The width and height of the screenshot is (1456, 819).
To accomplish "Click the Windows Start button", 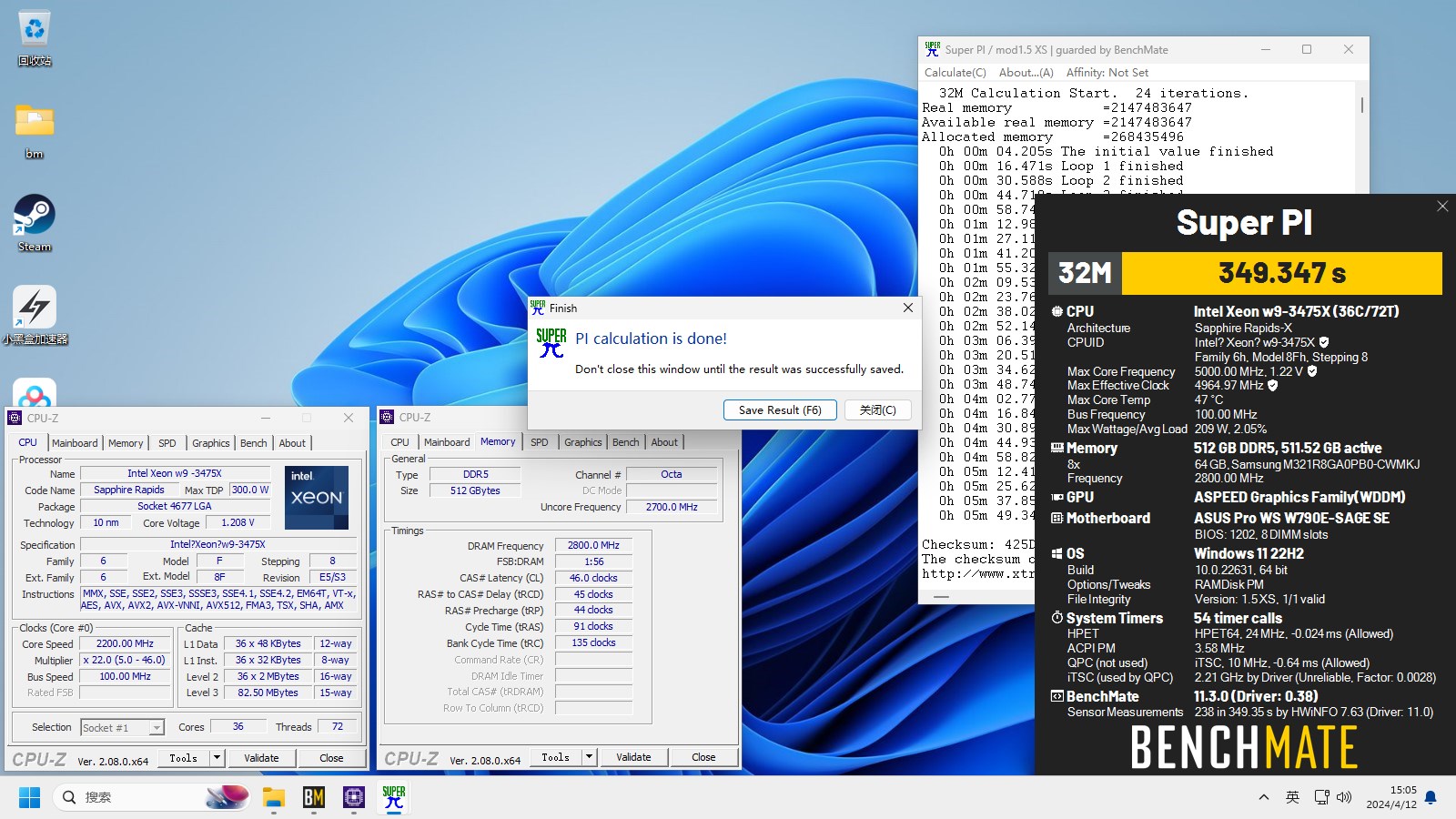I will (x=29, y=797).
